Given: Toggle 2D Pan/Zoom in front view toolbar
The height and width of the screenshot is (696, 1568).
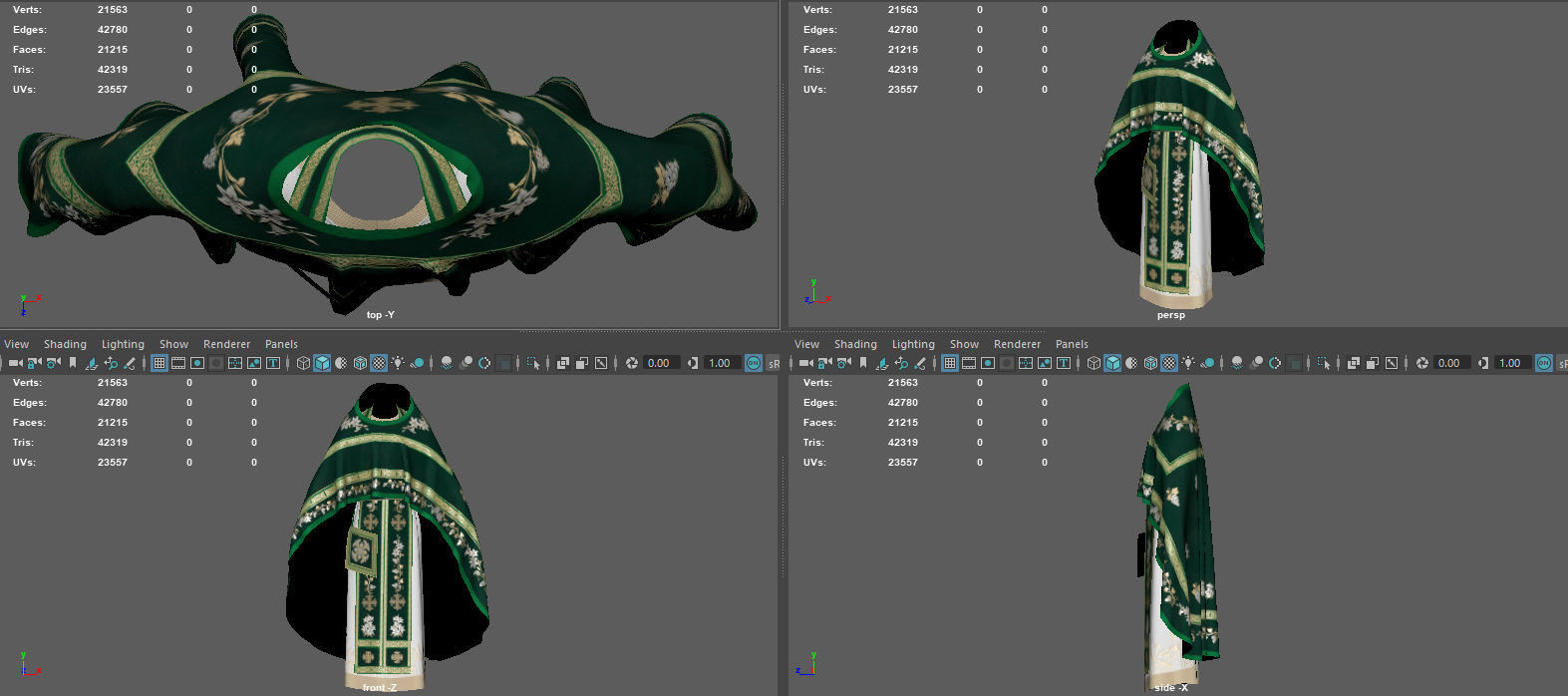Looking at the screenshot, I should (110, 363).
